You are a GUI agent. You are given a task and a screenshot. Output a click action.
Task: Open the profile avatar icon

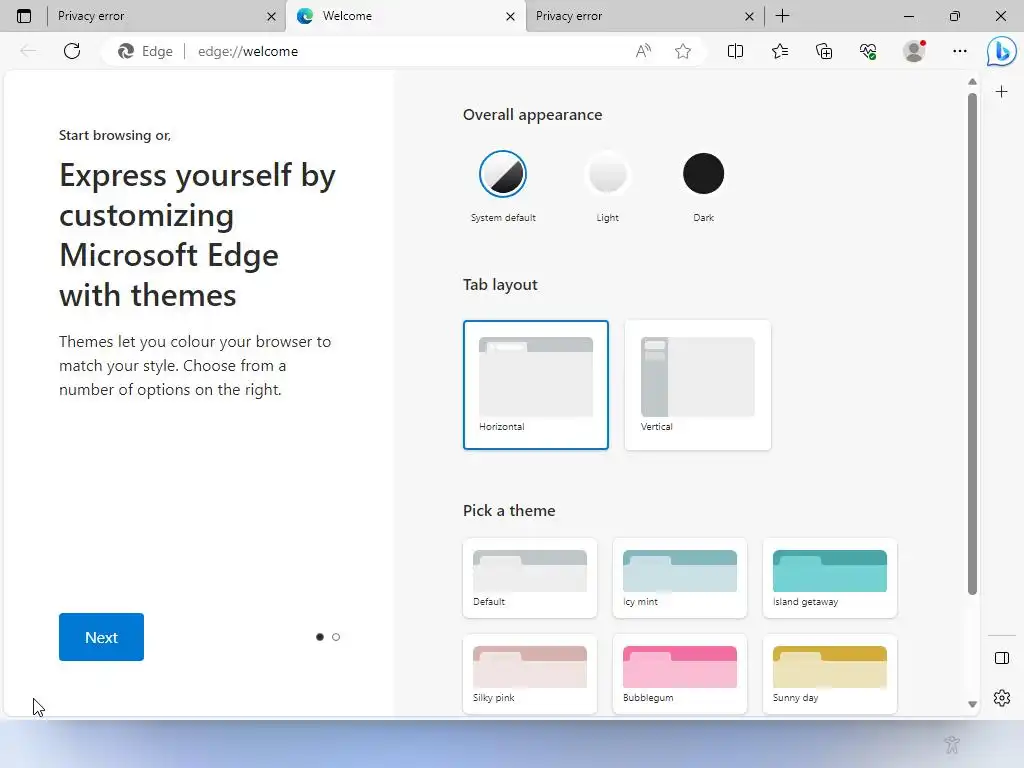914,51
